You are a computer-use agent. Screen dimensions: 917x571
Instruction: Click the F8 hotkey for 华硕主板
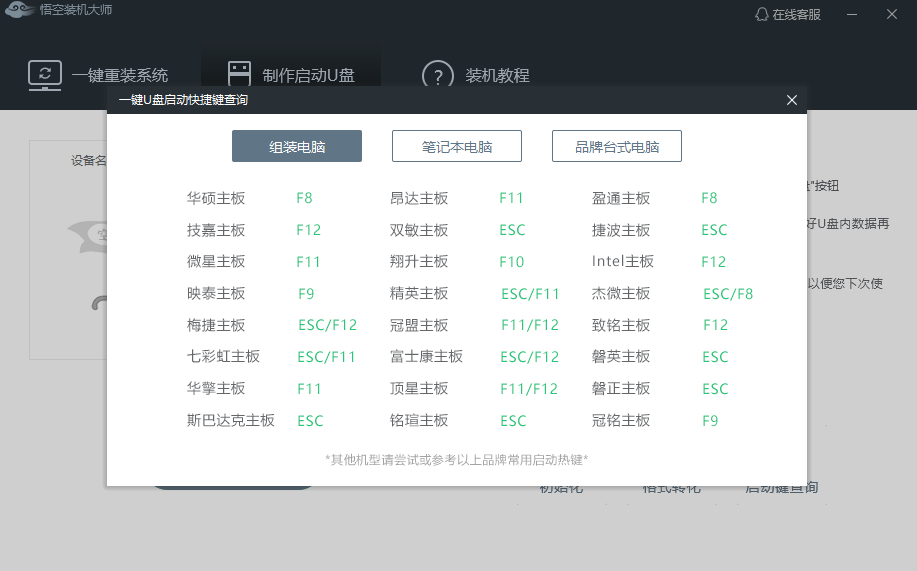click(x=304, y=198)
